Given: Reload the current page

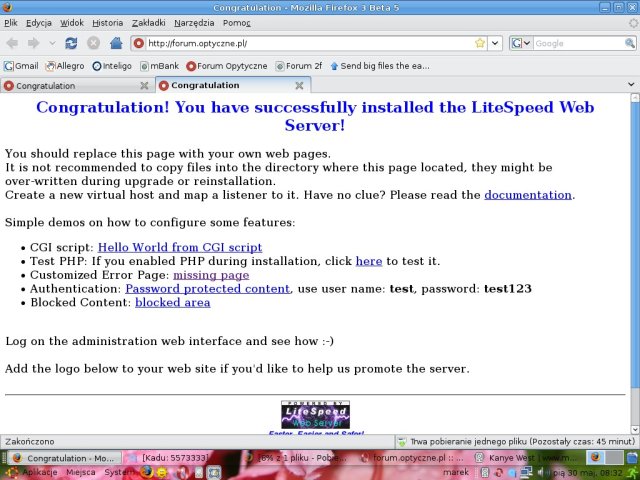Looking at the screenshot, I should pos(71,43).
